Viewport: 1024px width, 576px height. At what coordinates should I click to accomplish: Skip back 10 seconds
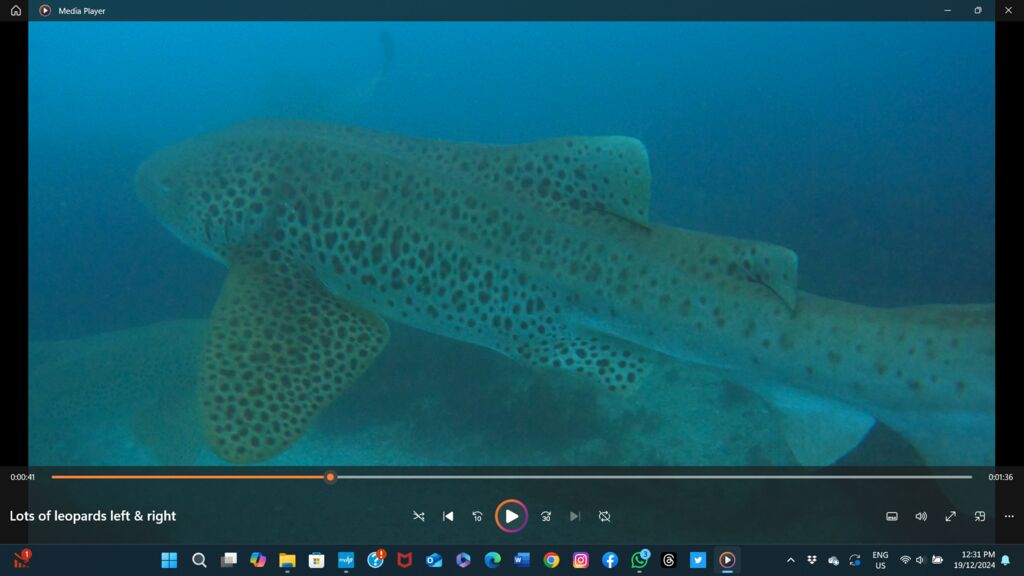pos(477,516)
